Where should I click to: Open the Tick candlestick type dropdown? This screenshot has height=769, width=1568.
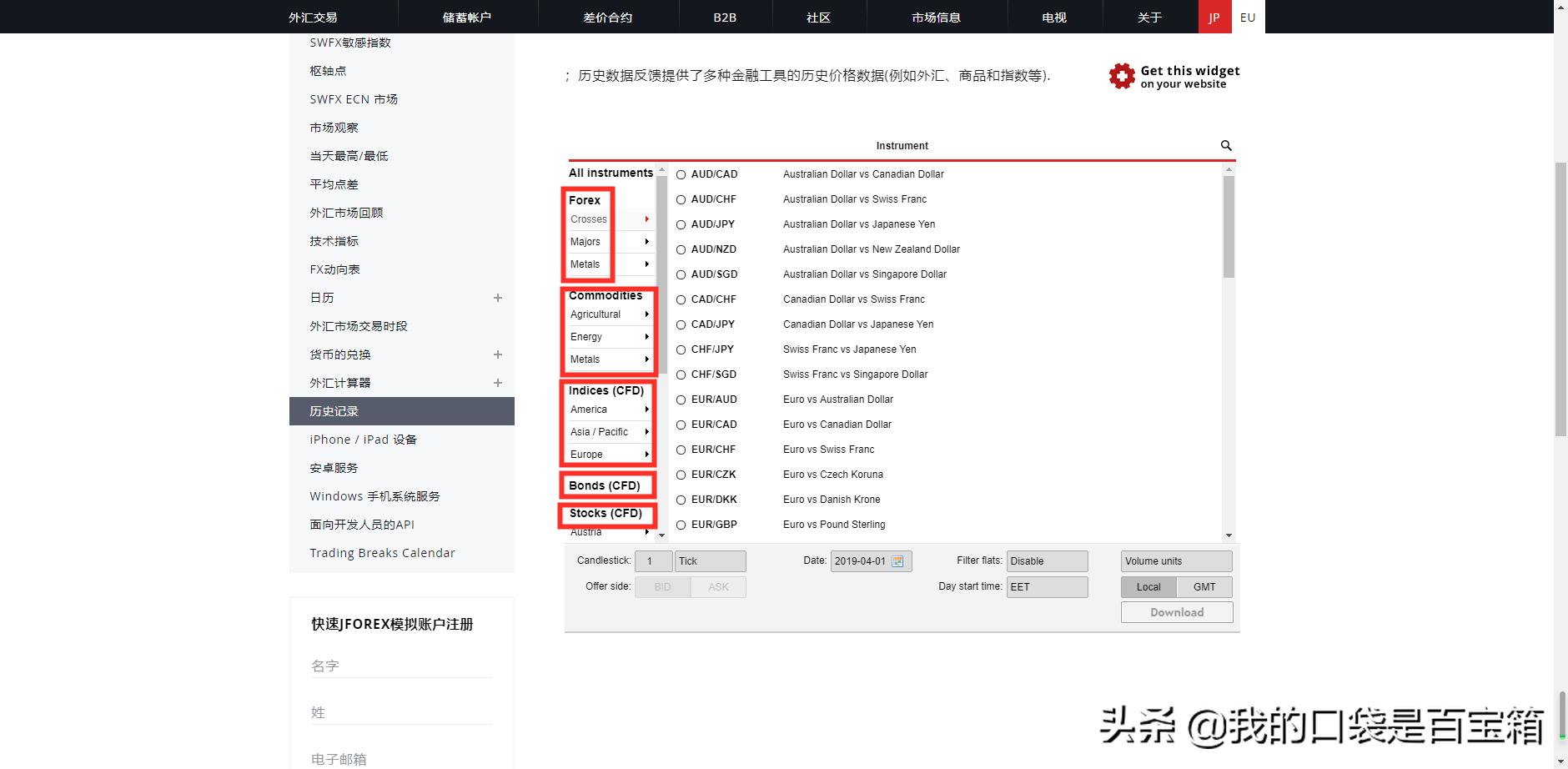click(x=710, y=560)
